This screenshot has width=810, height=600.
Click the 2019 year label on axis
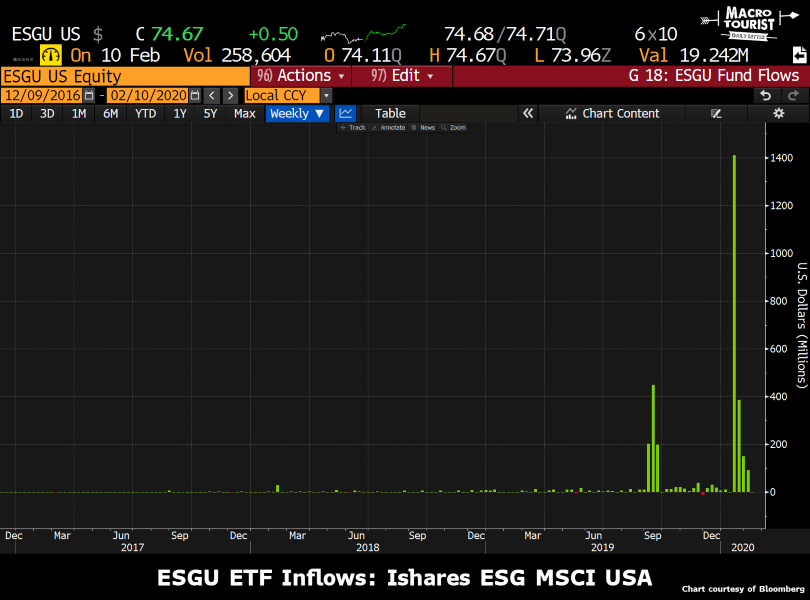[602, 547]
